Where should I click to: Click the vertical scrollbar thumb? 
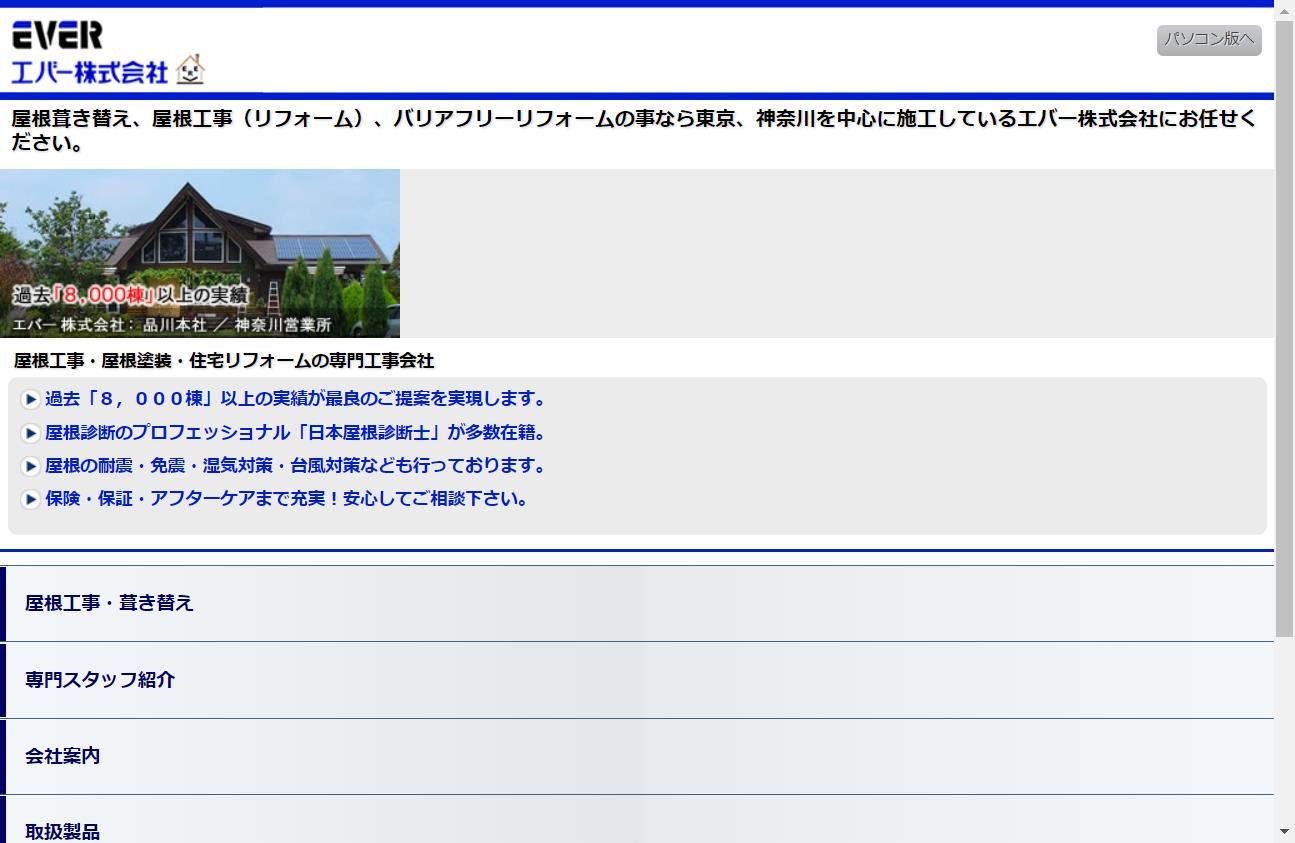[1284, 328]
